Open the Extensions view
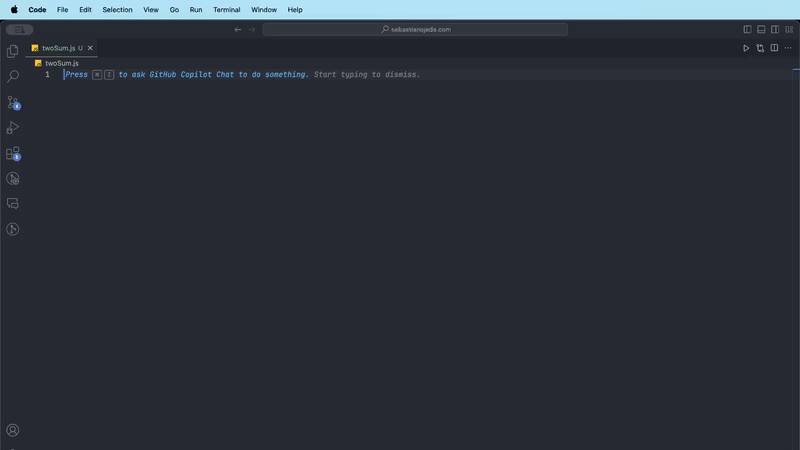The image size is (800, 450). click(13, 153)
